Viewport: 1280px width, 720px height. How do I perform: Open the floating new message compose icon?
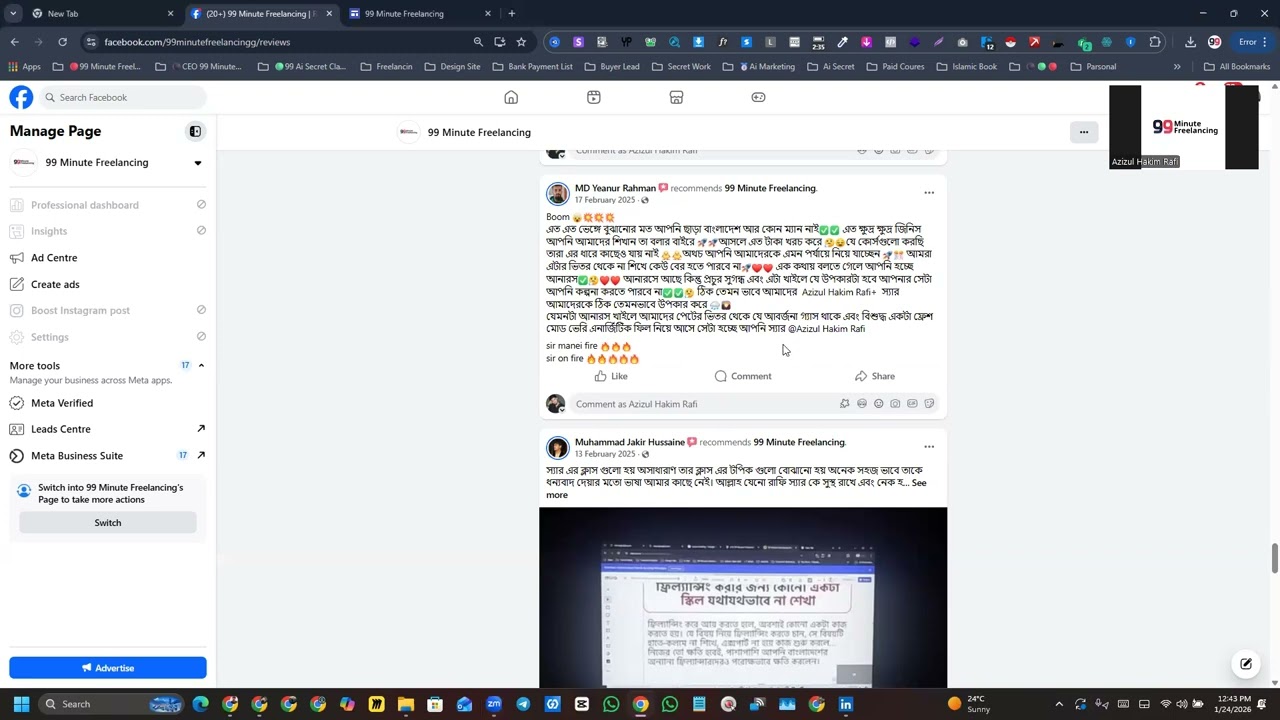1246,664
